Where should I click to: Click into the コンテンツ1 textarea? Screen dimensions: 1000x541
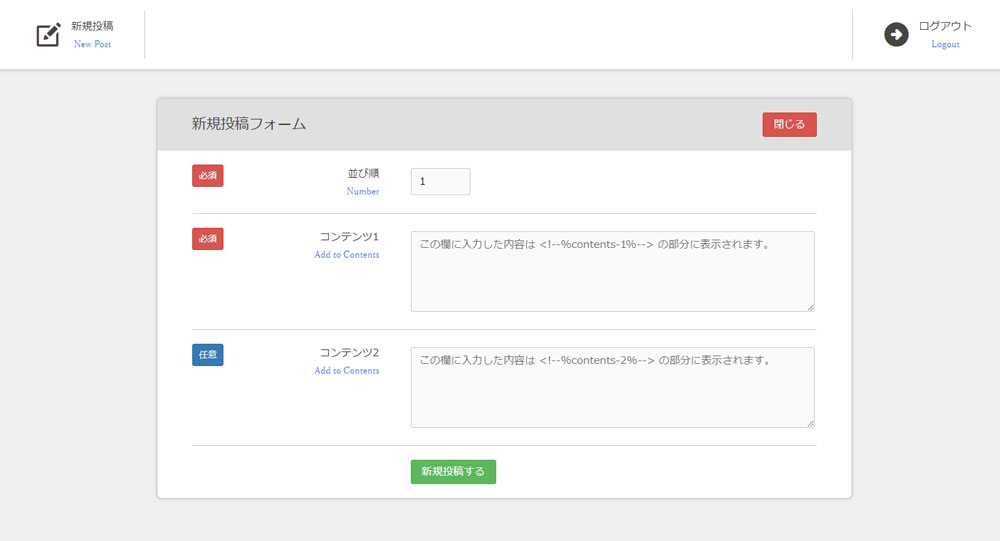click(x=613, y=272)
